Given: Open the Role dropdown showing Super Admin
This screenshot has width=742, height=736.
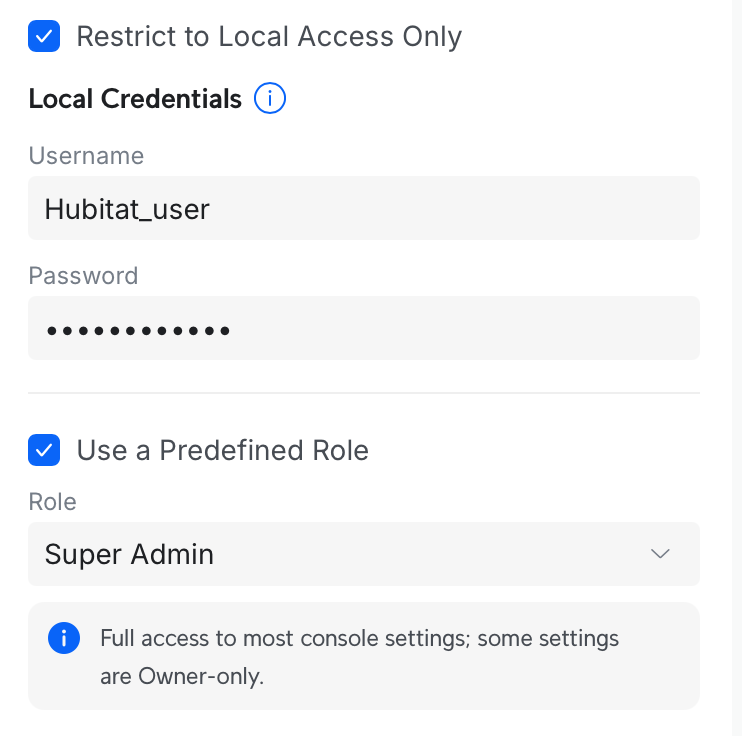Looking at the screenshot, I should (364, 554).
